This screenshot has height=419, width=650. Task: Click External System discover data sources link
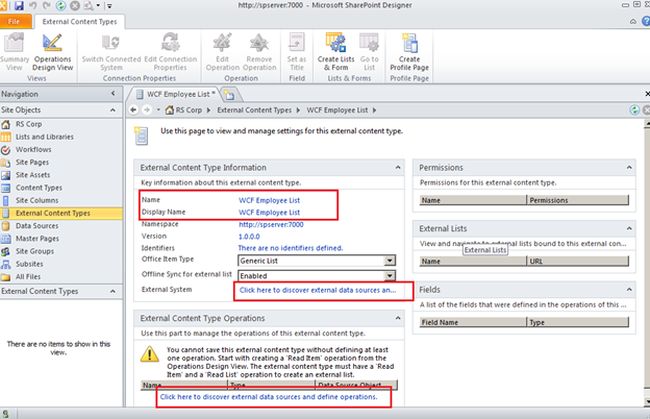(318, 290)
